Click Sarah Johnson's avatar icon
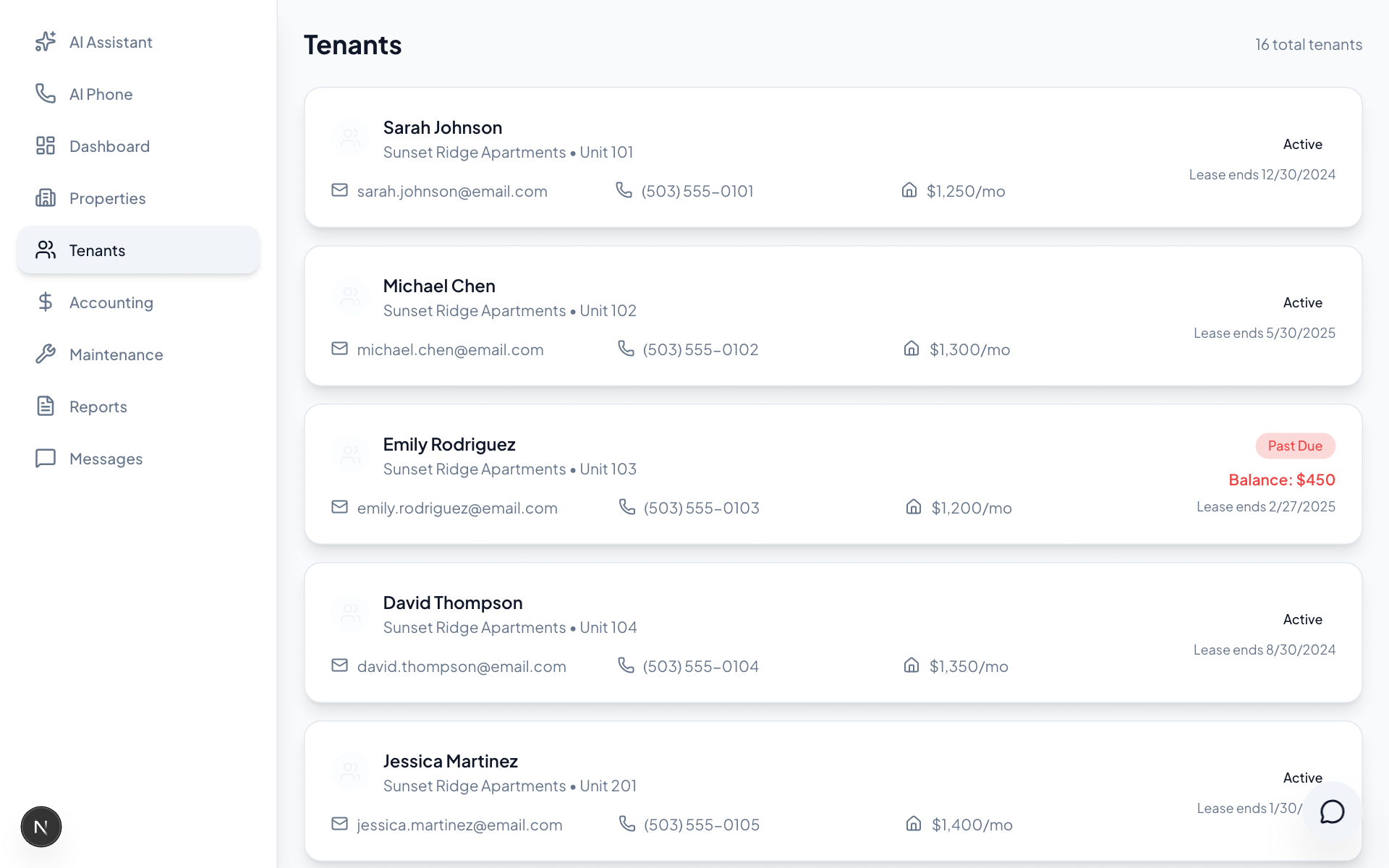The width and height of the screenshot is (1389, 868). click(351, 138)
